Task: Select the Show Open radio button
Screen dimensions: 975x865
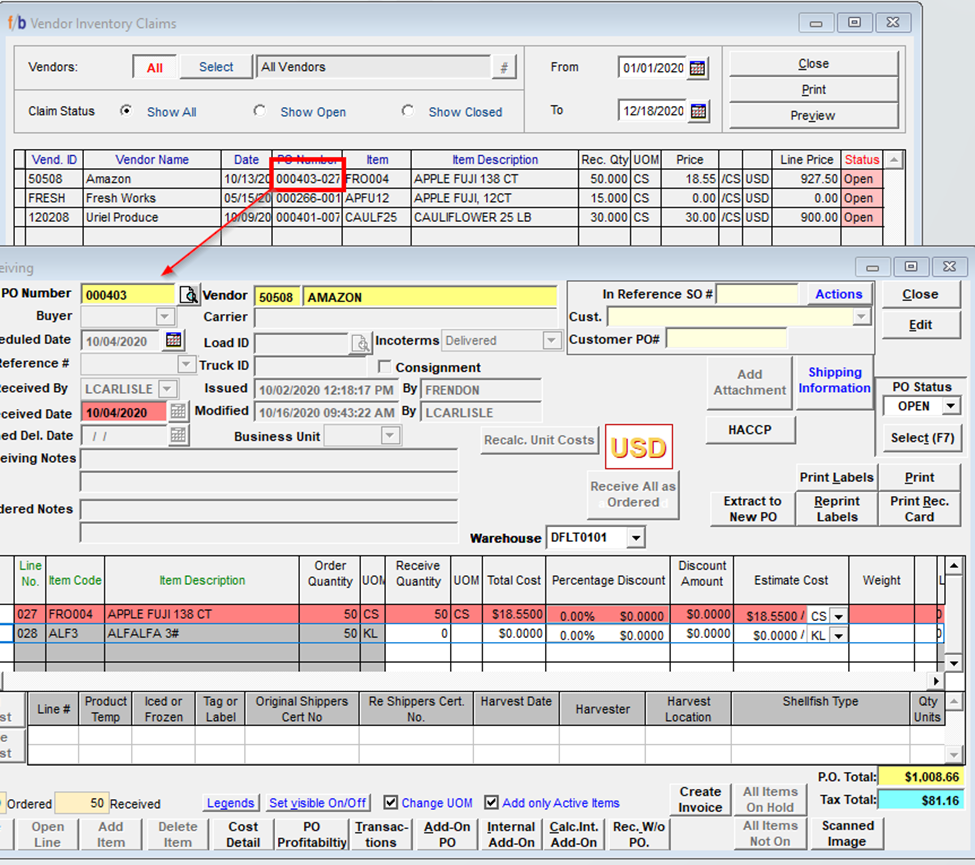Action: (x=260, y=111)
